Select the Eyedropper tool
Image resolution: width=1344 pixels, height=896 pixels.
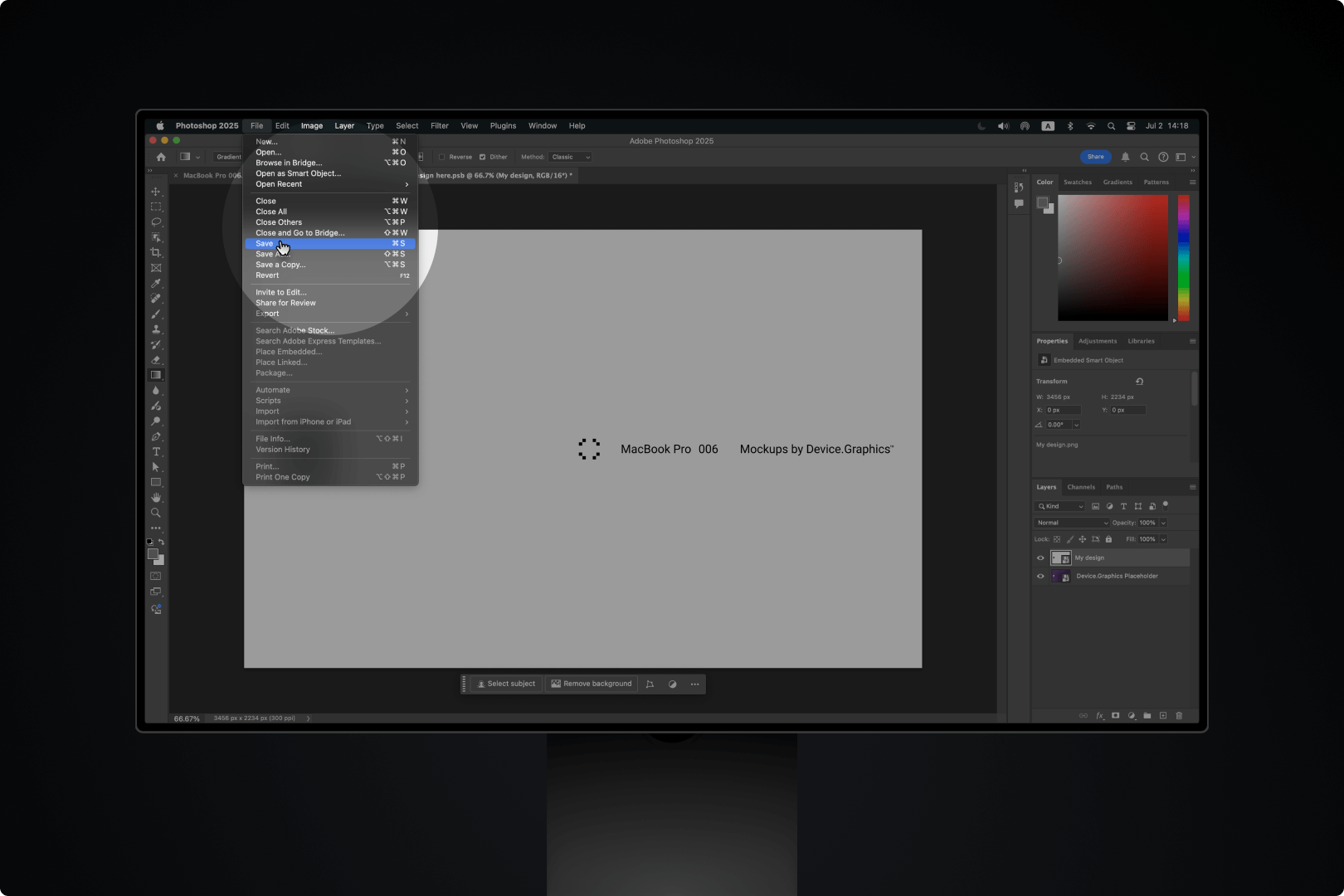tap(156, 284)
